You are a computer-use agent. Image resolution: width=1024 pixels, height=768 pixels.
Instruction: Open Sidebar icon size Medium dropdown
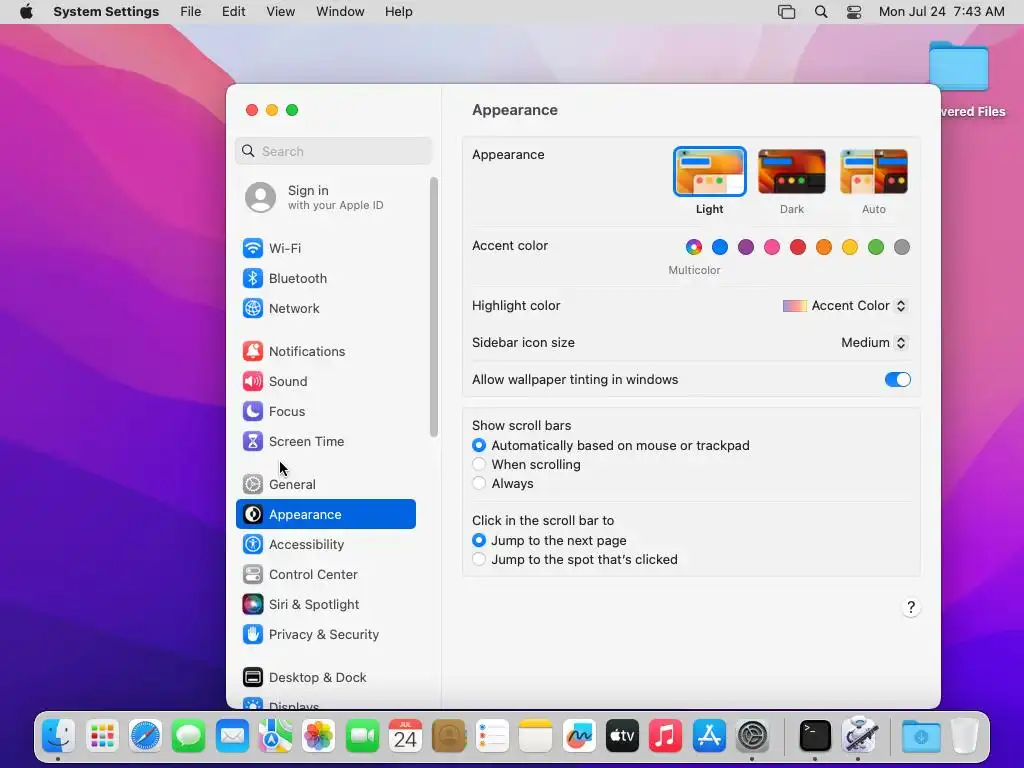[874, 342]
